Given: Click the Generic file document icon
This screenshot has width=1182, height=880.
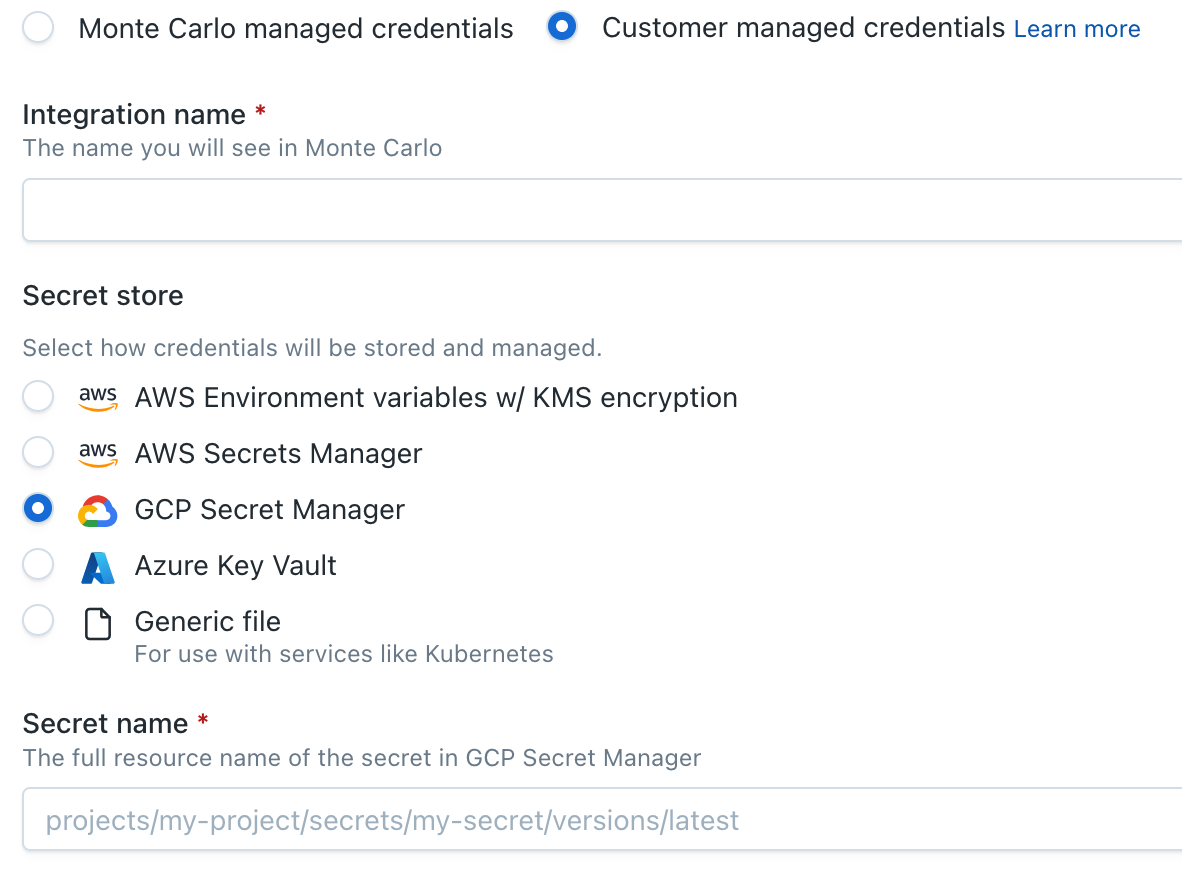Looking at the screenshot, I should 98,624.
